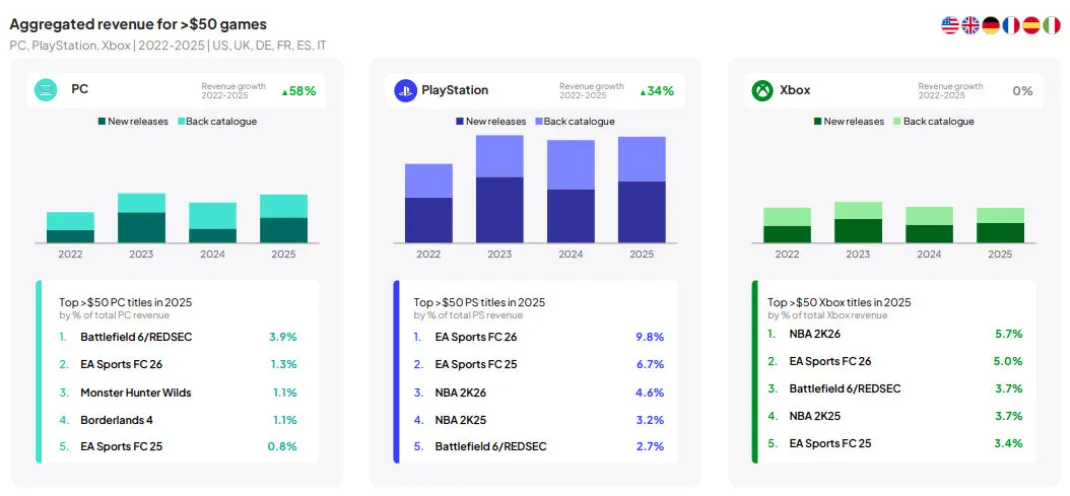The image size is (1070, 496).
Task: Click the 5.7% Xbox revenue value
Action: pyautogui.click(x=1009, y=334)
